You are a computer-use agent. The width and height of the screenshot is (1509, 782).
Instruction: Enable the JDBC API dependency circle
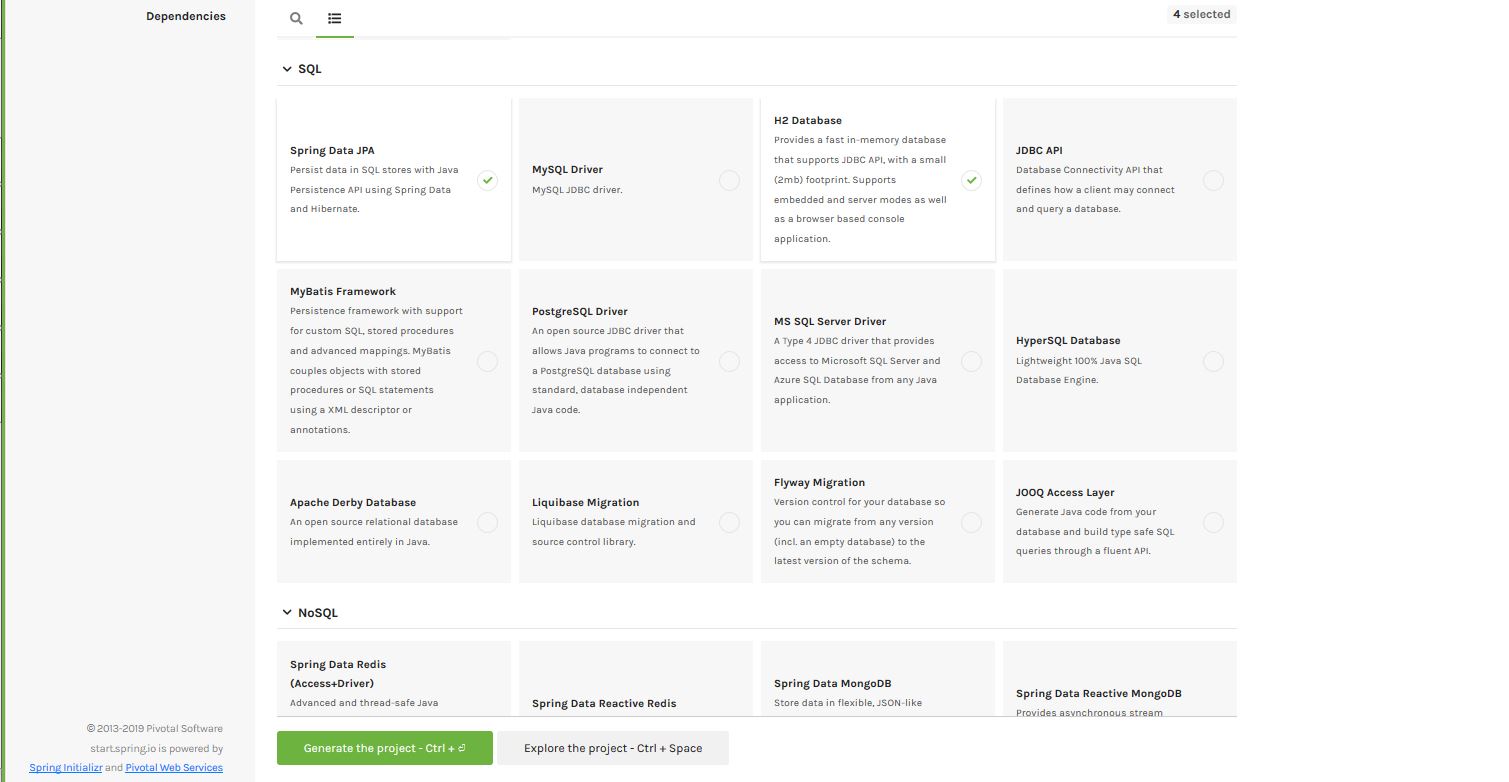coord(1213,180)
